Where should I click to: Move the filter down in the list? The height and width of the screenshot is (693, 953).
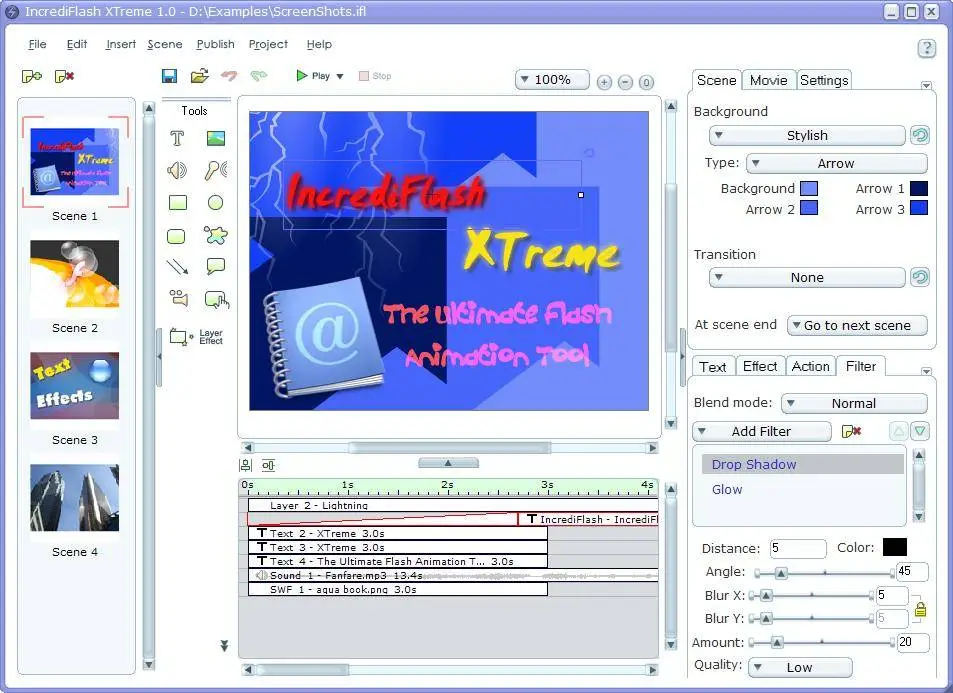point(920,431)
